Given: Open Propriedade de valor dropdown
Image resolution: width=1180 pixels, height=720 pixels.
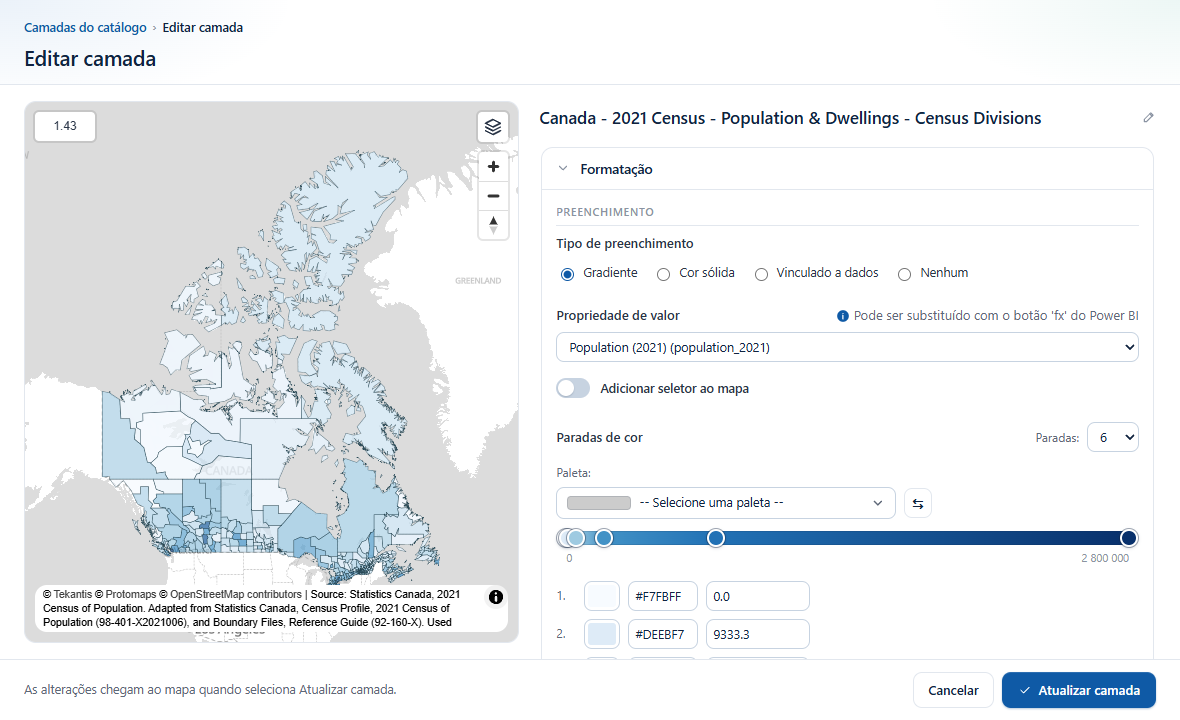Looking at the screenshot, I should pos(847,348).
